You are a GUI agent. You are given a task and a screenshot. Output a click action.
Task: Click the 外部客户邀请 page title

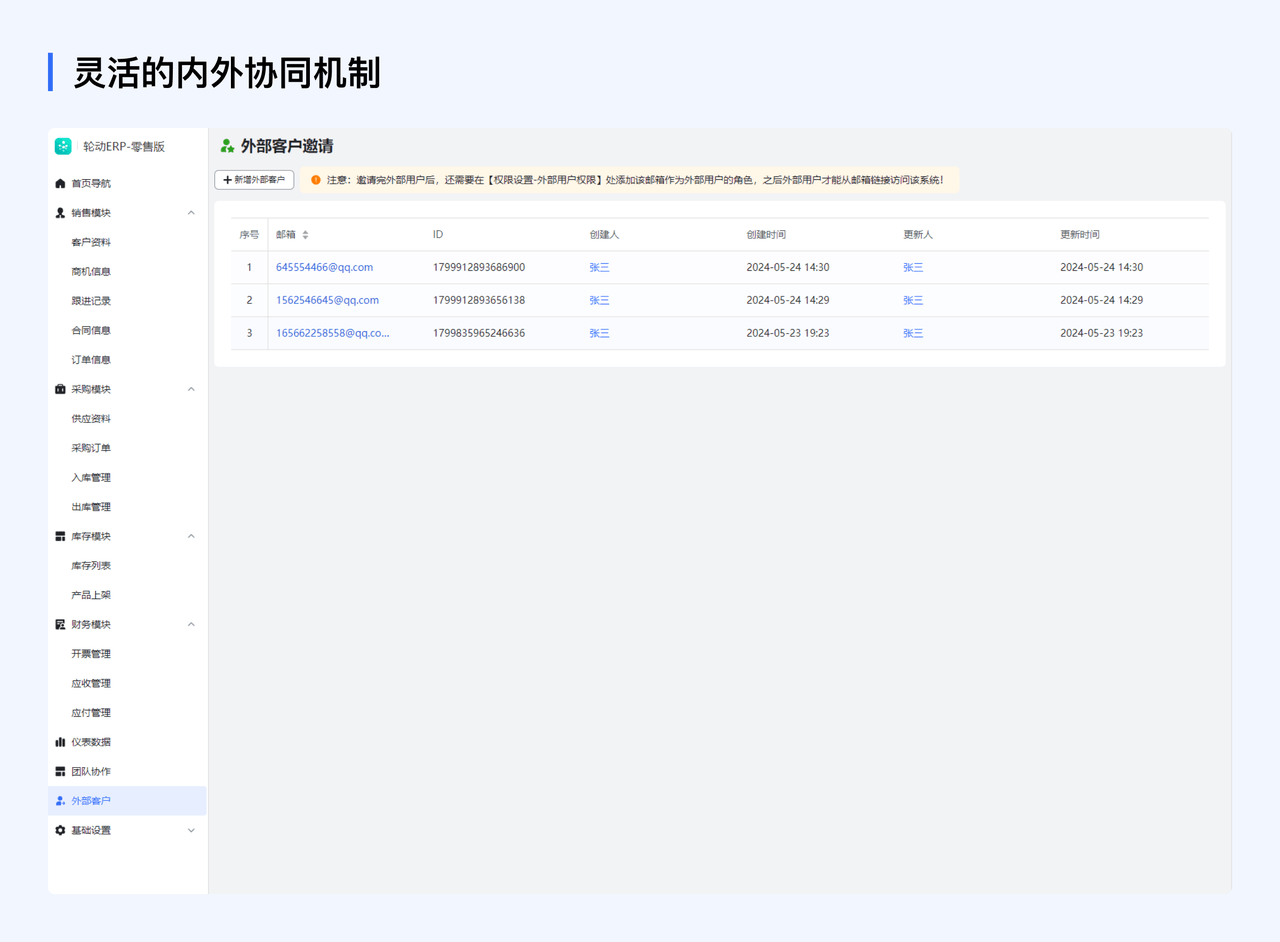pos(287,146)
